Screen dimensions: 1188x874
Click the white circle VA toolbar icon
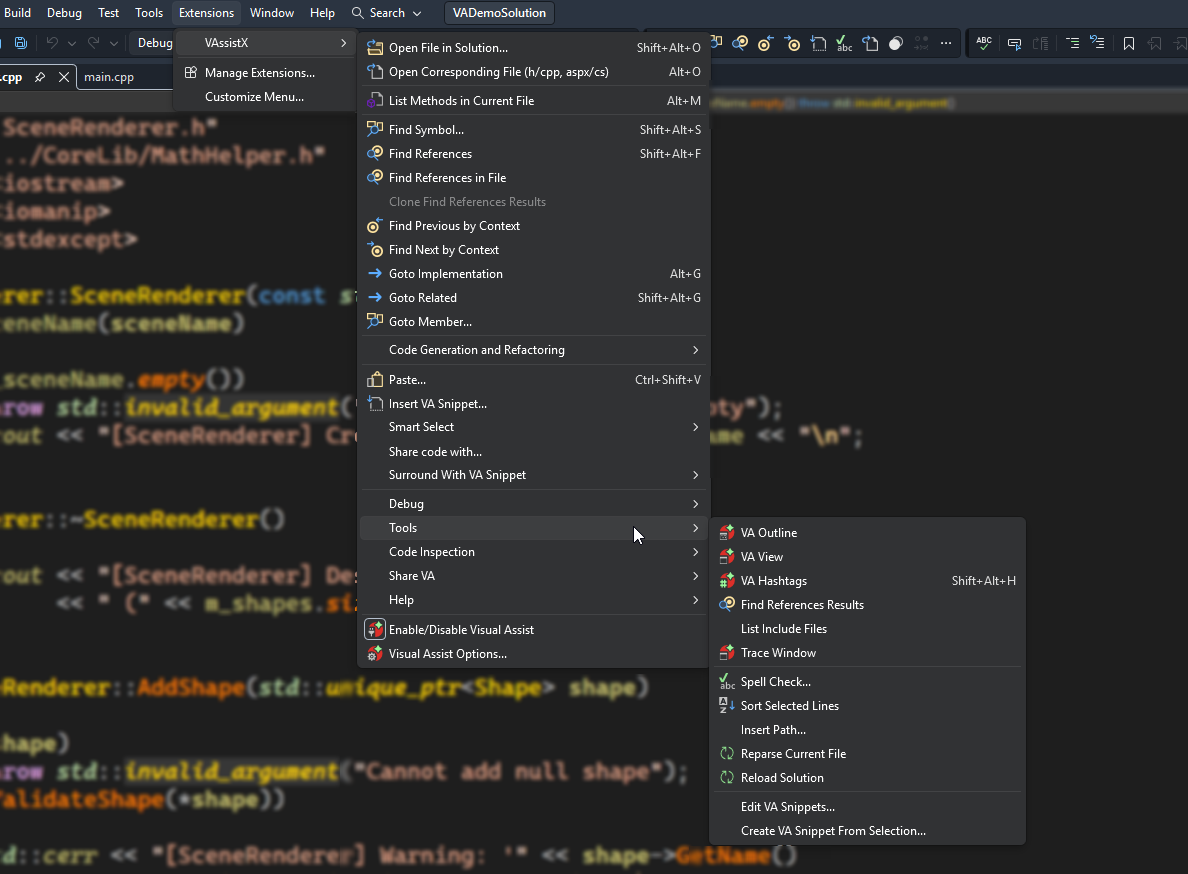click(x=896, y=43)
